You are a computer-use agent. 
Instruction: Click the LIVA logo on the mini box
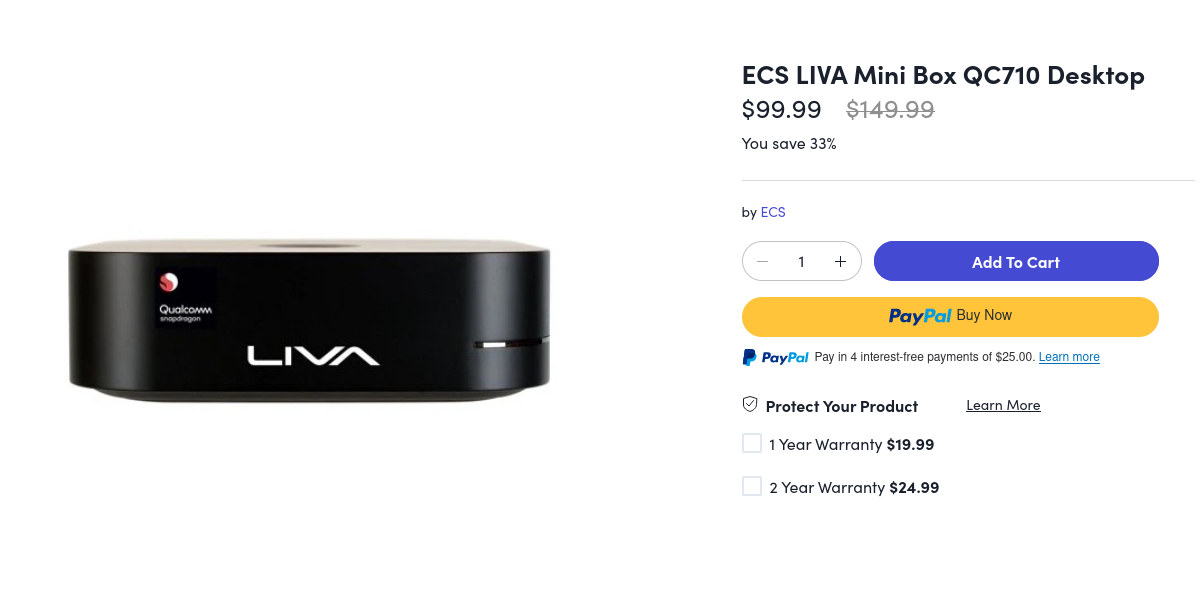(x=313, y=355)
